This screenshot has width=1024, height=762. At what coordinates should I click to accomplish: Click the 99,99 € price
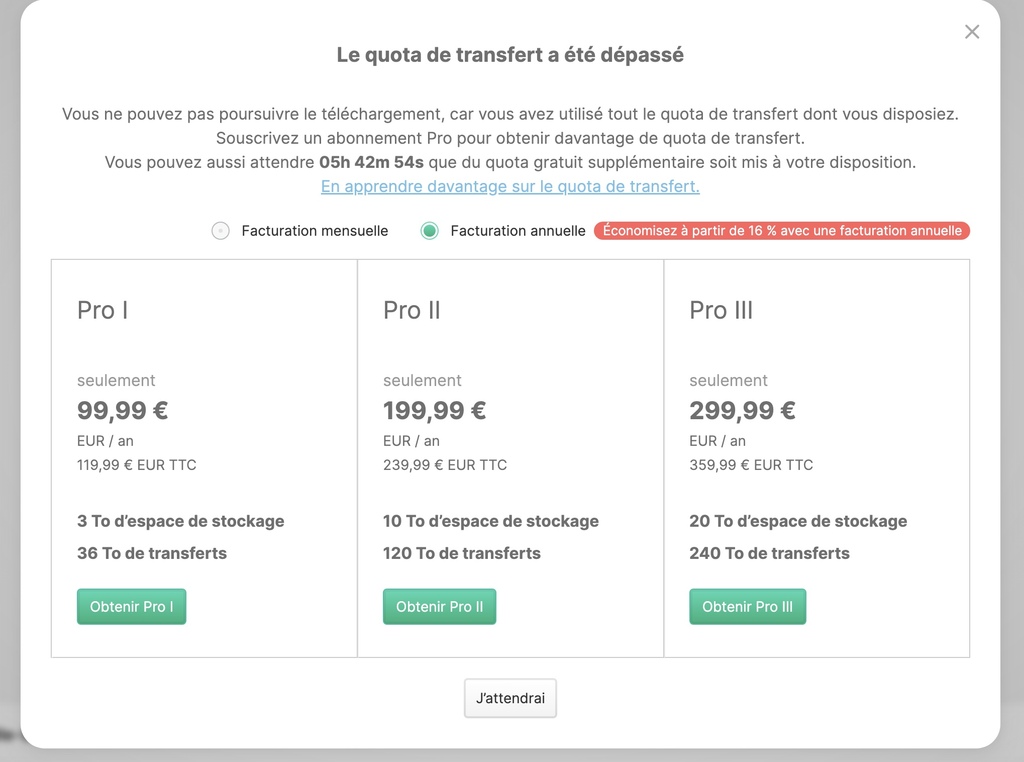[x=123, y=411]
